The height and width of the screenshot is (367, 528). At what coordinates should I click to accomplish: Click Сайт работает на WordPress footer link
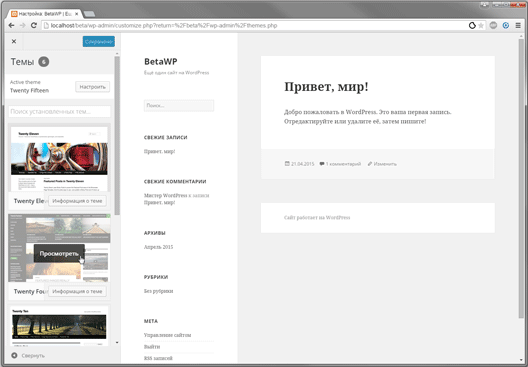(x=317, y=218)
